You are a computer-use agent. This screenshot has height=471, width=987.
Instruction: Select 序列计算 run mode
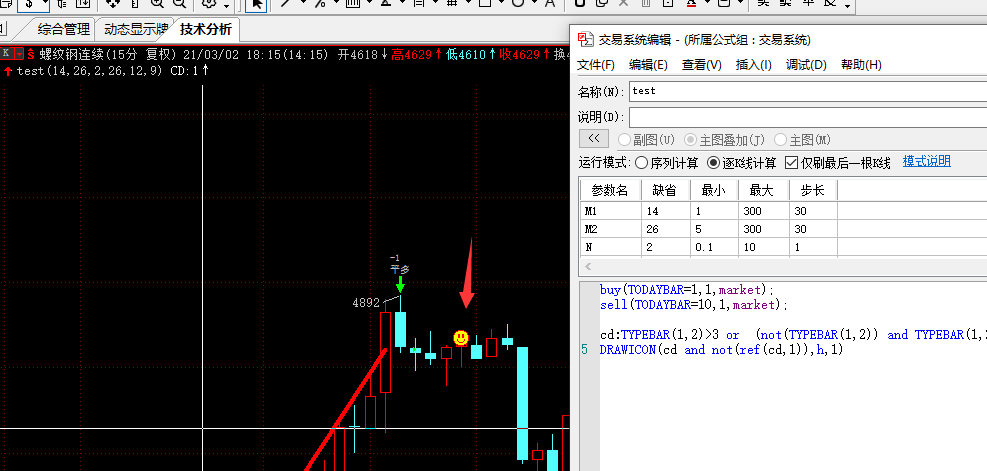[x=667, y=163]
